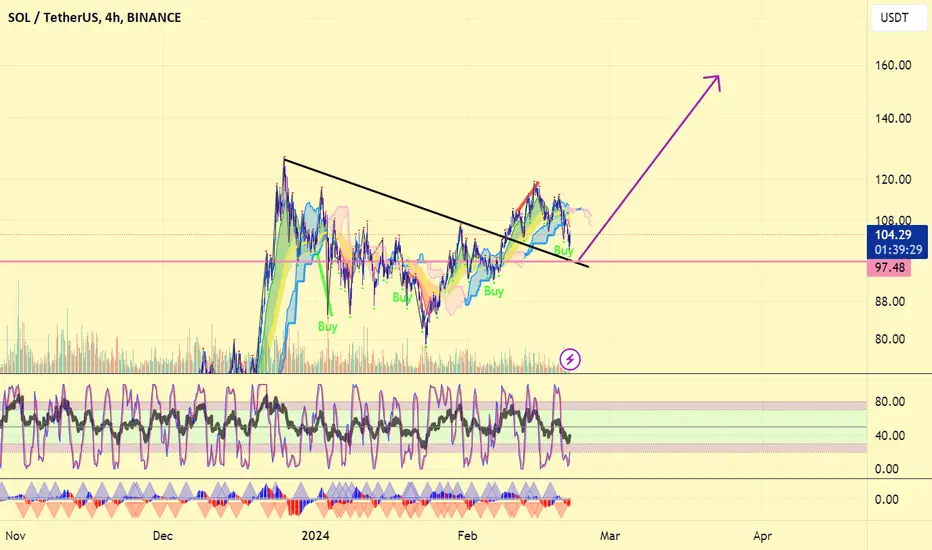Screen dimensions: 932x550
Task: Click the 2024 label on the time axis
Action: pyautogui.click(x=315, y=536)
